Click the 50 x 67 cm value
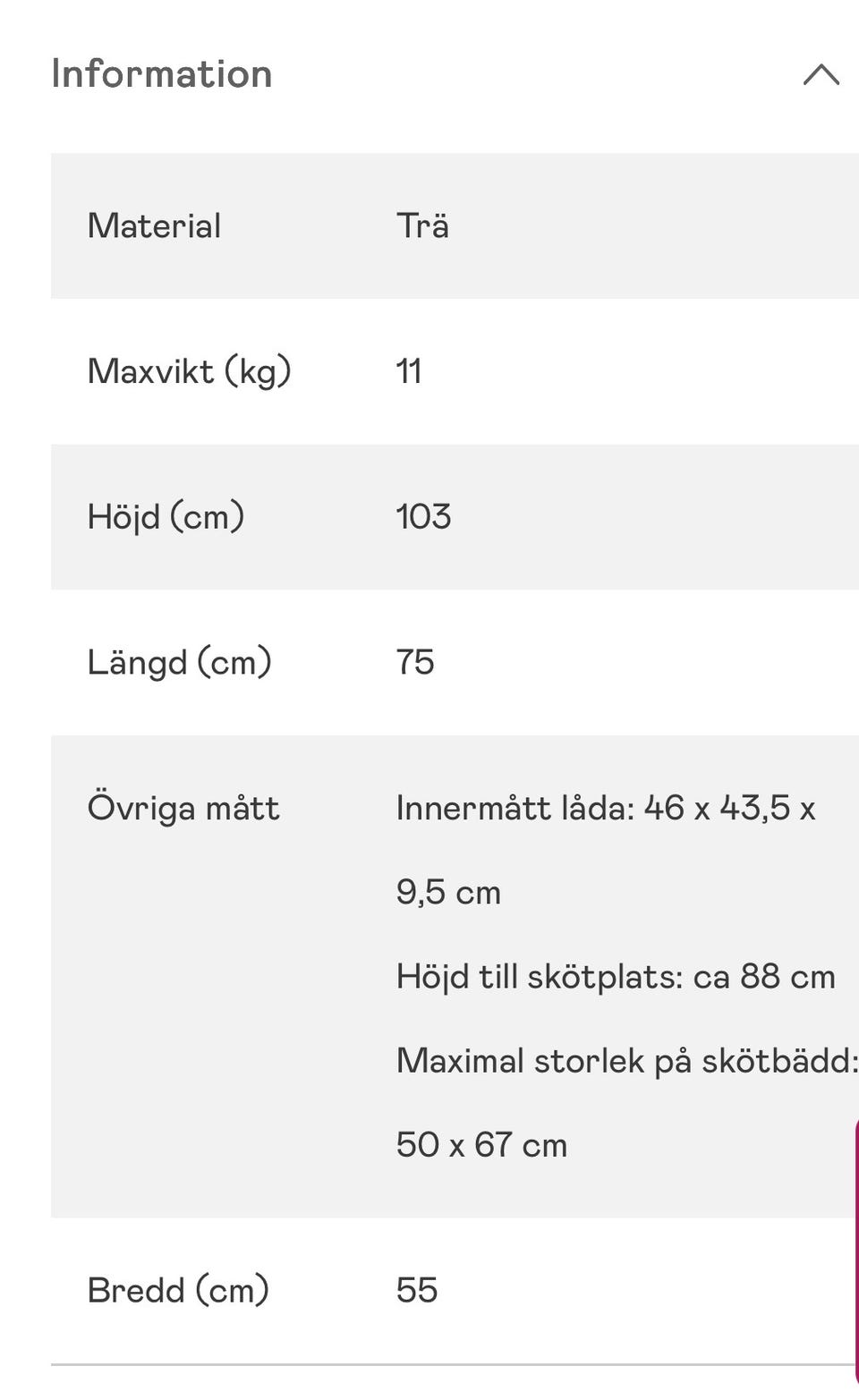The image size is (859, 1400). click(x=481, y=1145)
